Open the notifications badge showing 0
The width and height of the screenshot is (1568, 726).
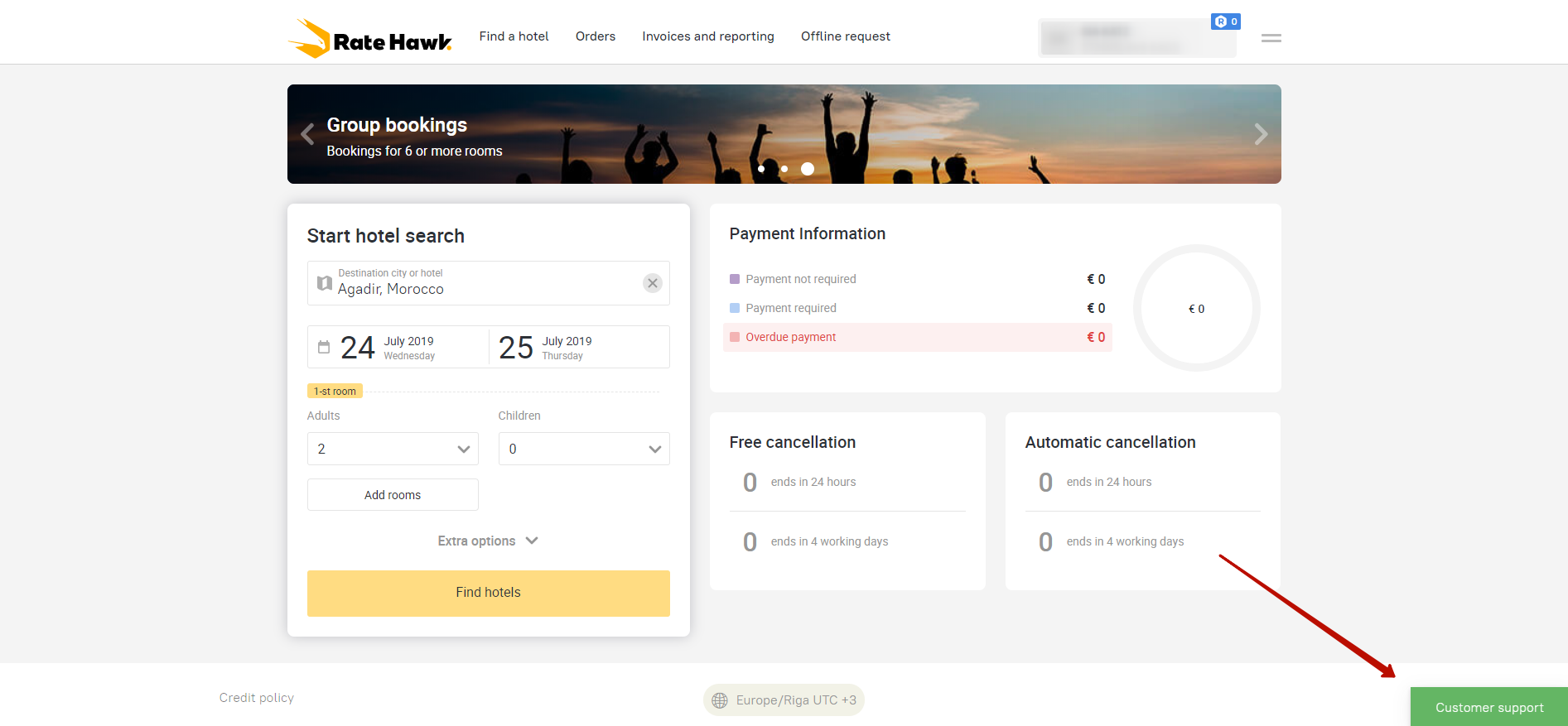click(x=1225, y=22)
